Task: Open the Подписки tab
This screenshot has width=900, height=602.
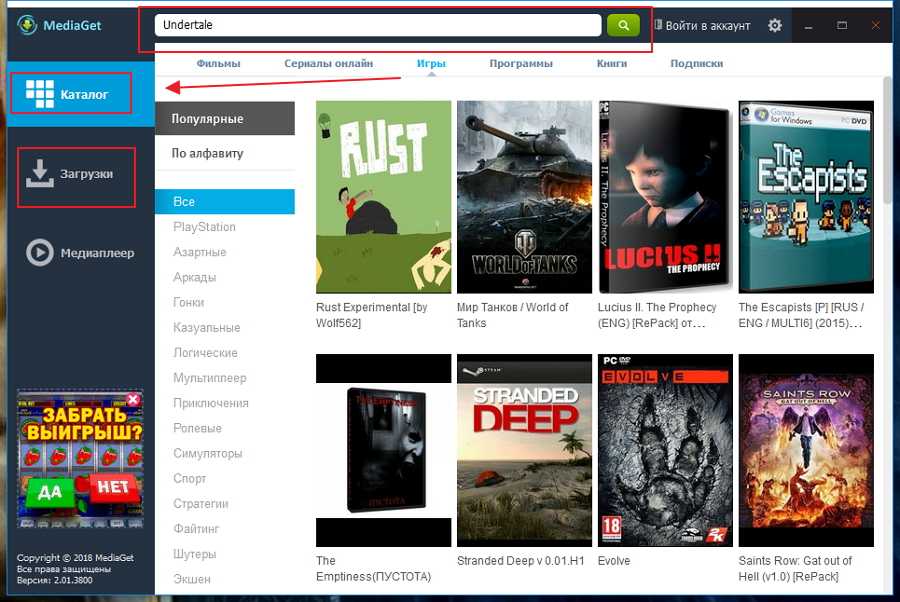Action: (x=696, y=63)
